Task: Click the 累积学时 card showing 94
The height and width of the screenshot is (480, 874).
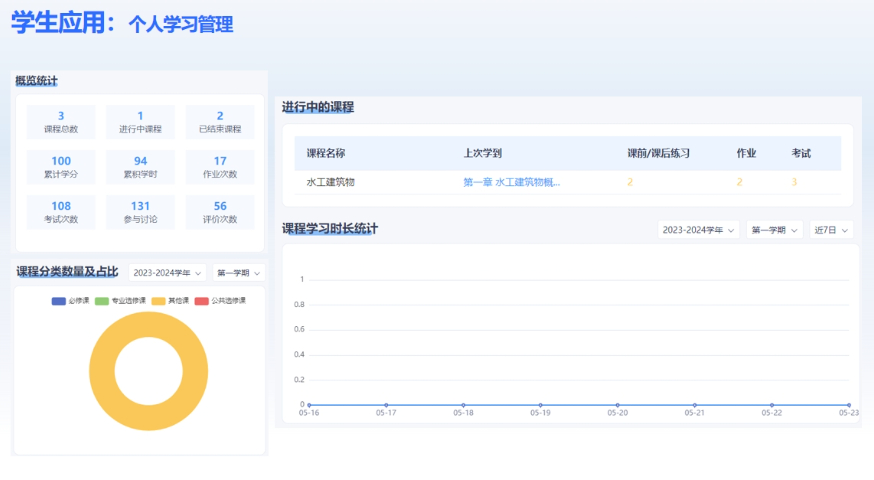Action: click(x=140, y=167)
